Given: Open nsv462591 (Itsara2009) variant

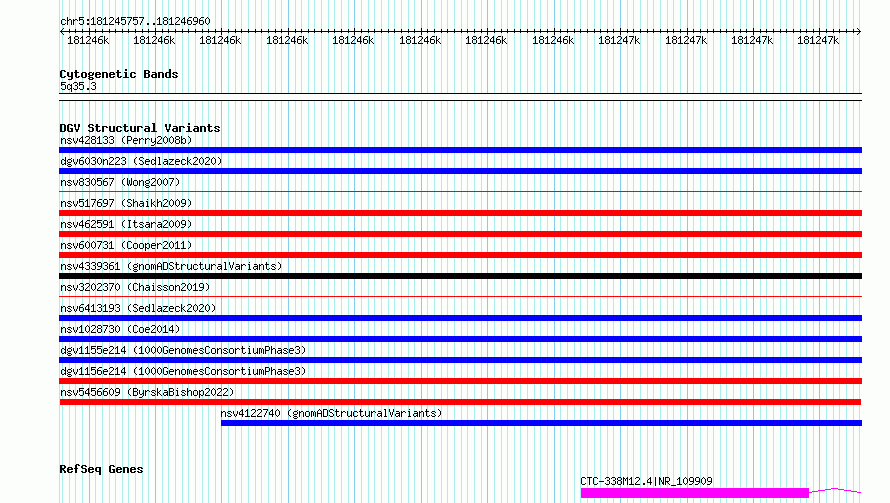Looking at the screenshot, I should [126, 224].
